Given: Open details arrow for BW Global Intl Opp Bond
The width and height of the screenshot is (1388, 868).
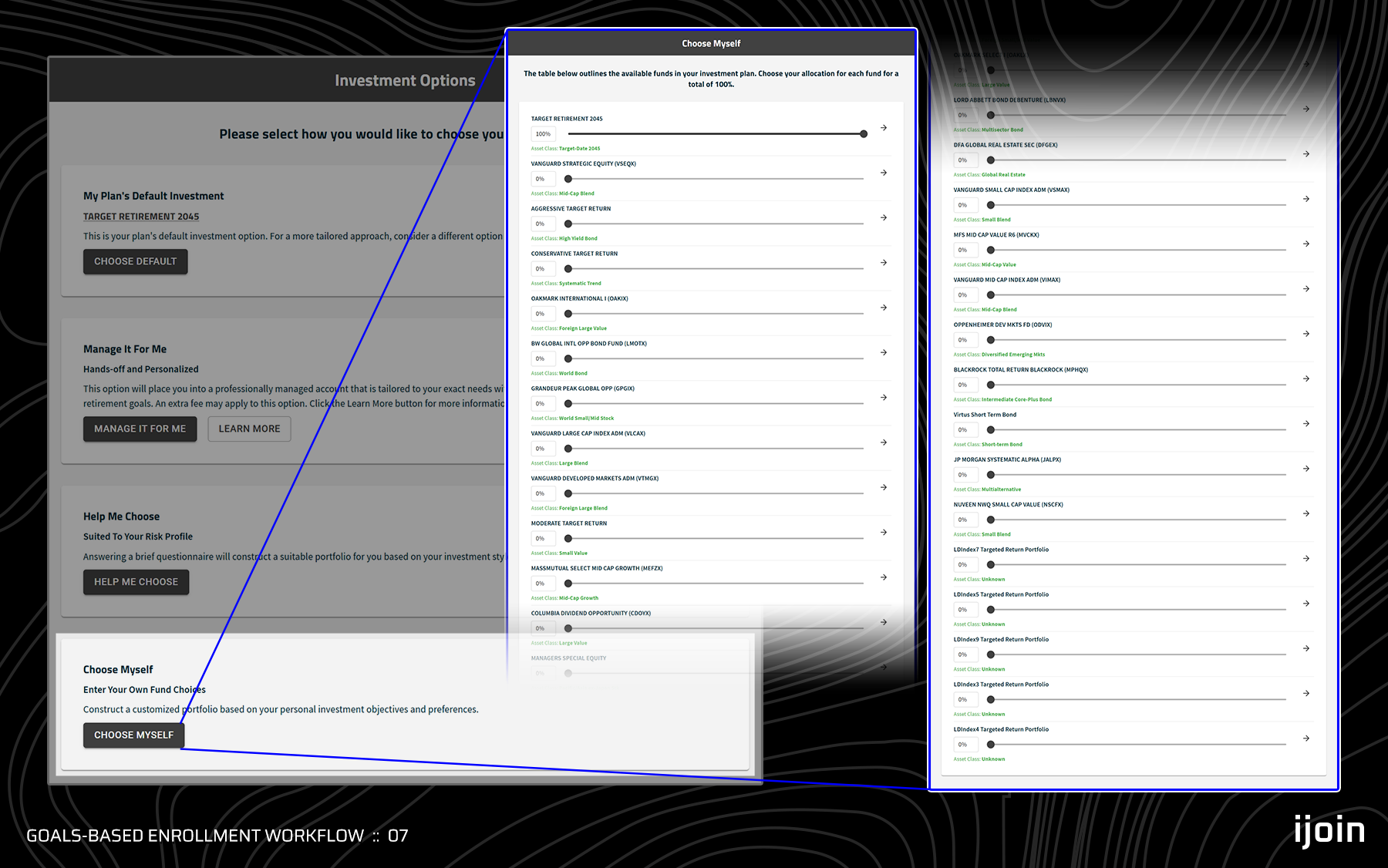Looking at the screenshot, I should pyautogui.click(x=884, y=352).
